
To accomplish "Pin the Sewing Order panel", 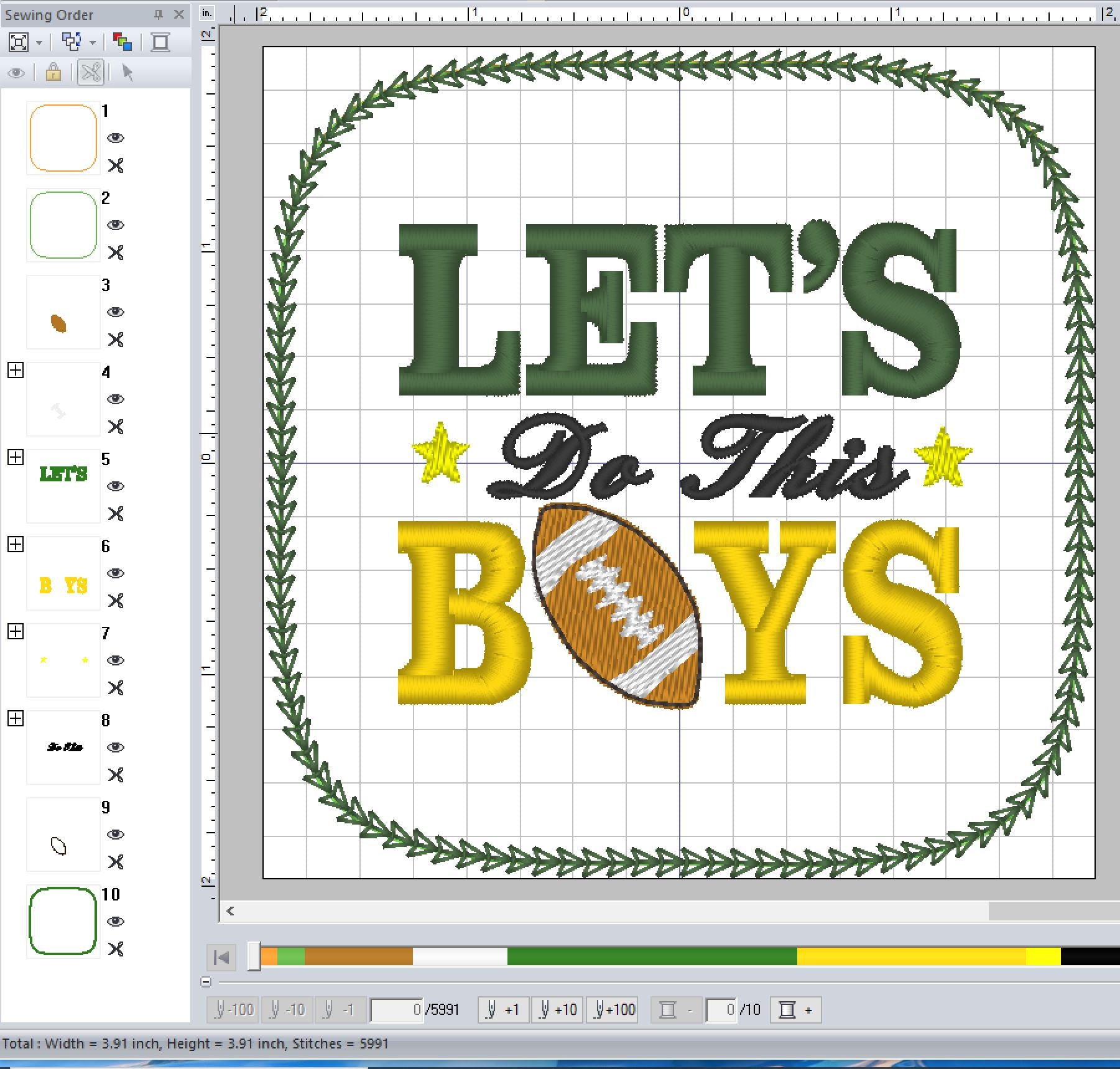I will pos(158,14).
